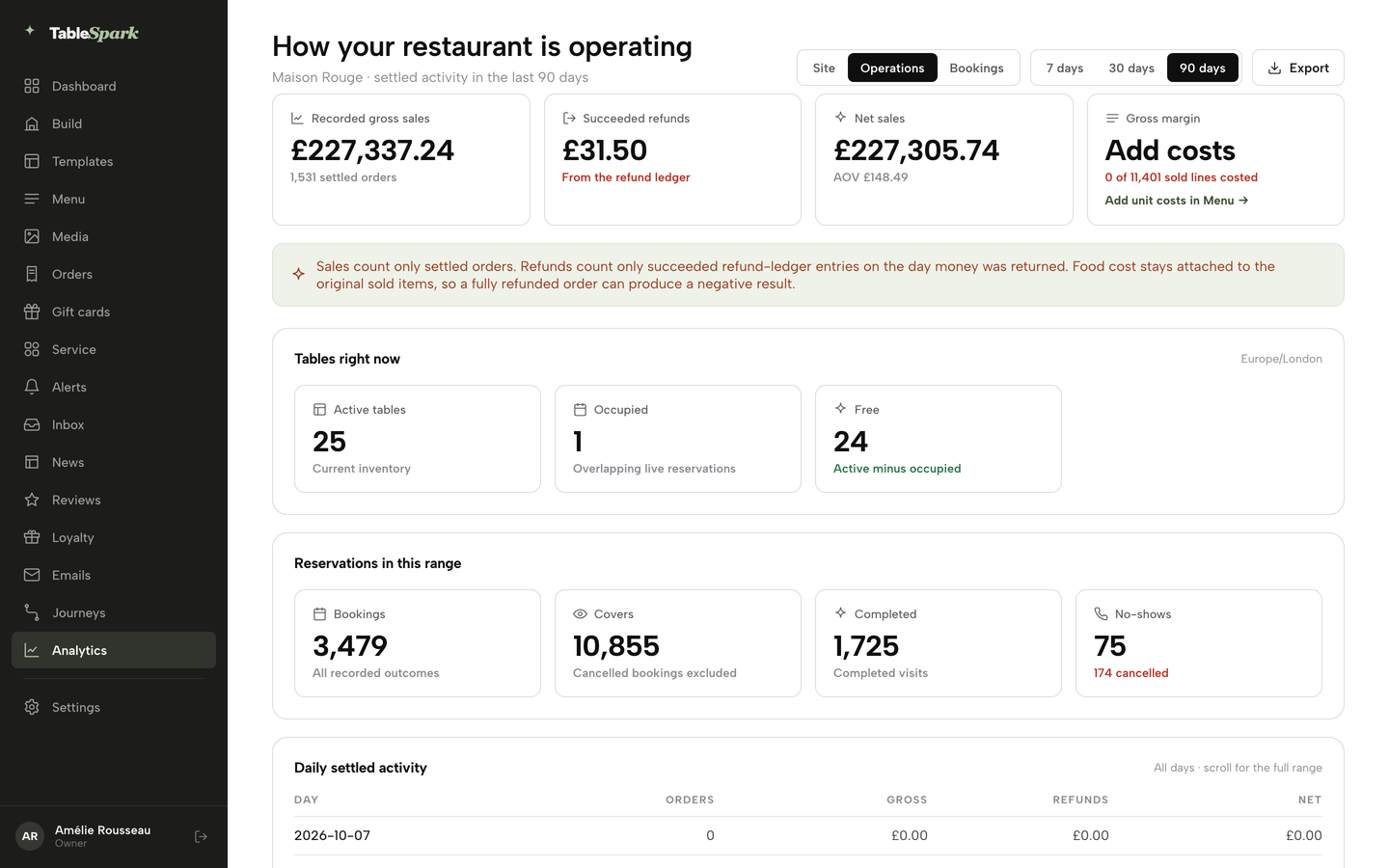Screen dimensions: 1389x868
Task: Click the 3,479 bookings count
Action: pos(350,646)
